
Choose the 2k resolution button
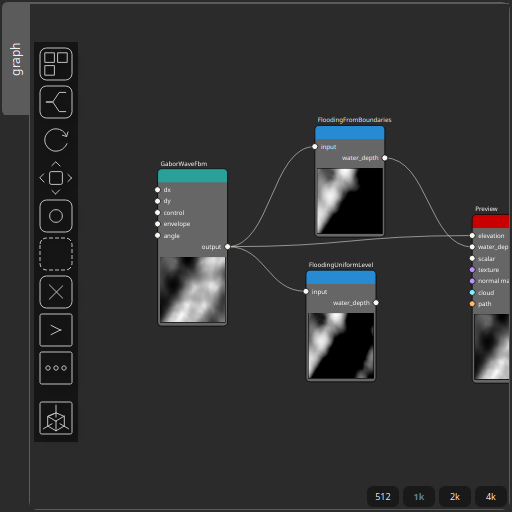point(455,497)
